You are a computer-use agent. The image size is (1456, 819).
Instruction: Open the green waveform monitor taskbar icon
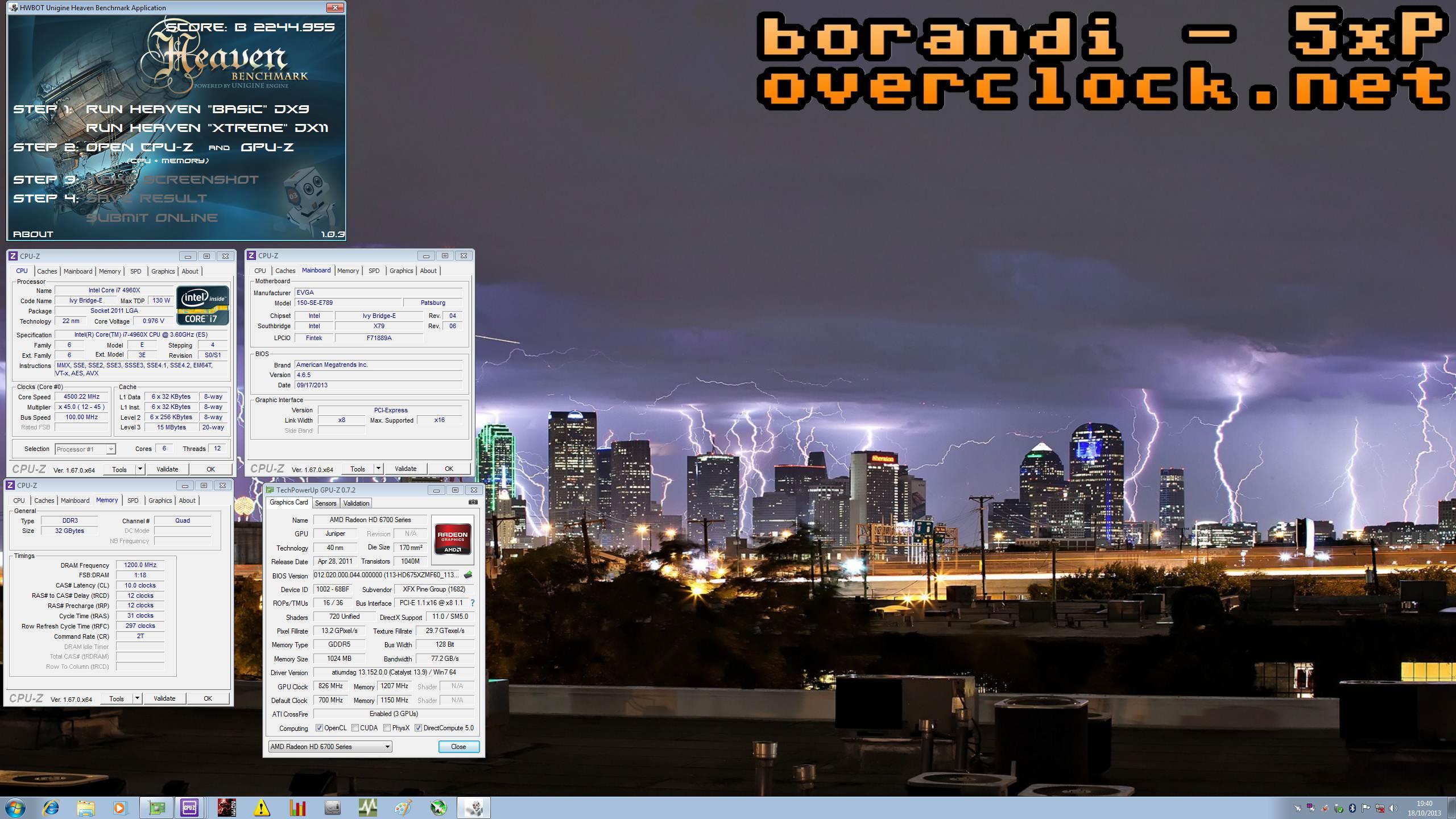click(x=368, y=808)
